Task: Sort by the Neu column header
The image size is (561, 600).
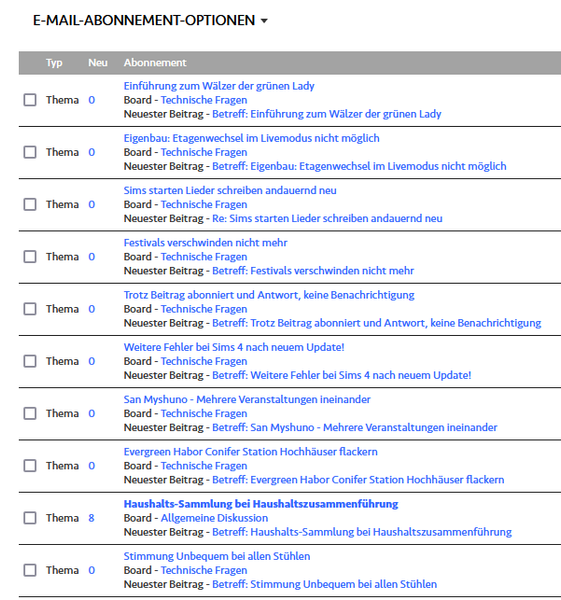Action: click(98, 62)
